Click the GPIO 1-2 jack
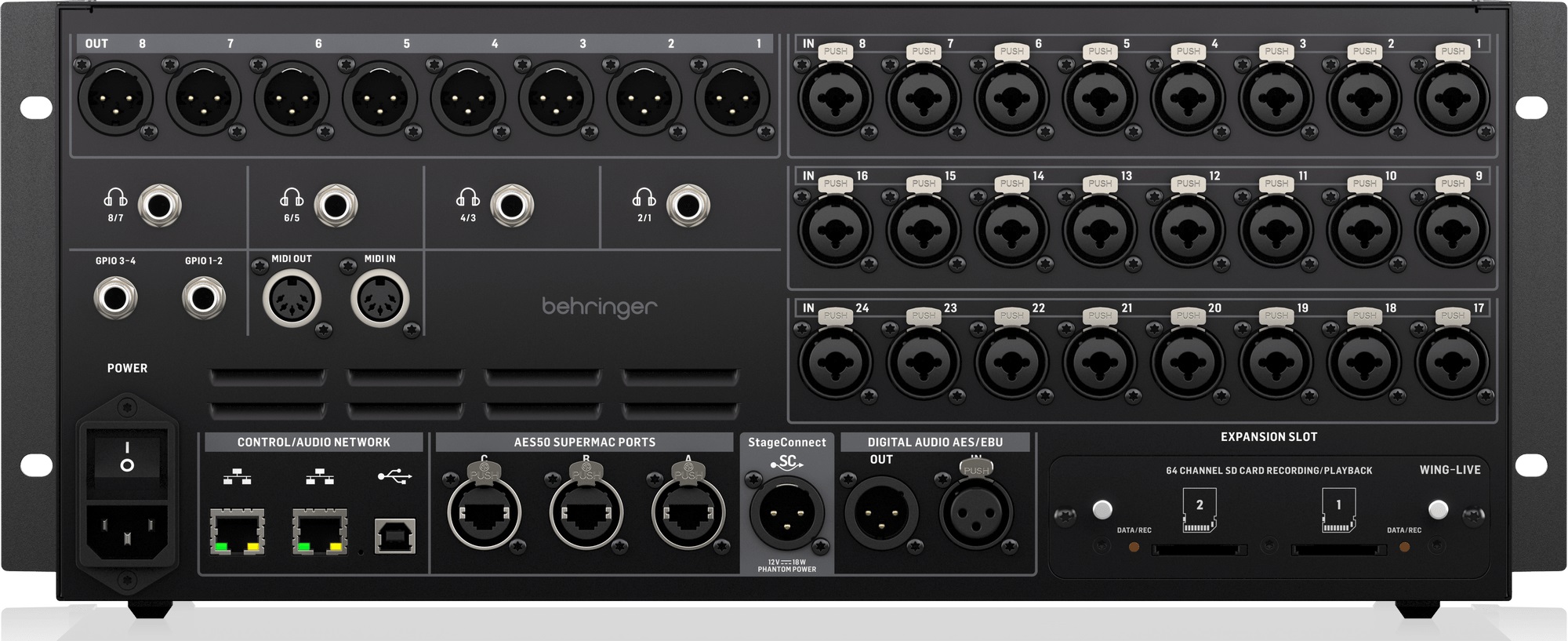The width and height of the screenshot is (1568, 641). (x=204, y=299)
